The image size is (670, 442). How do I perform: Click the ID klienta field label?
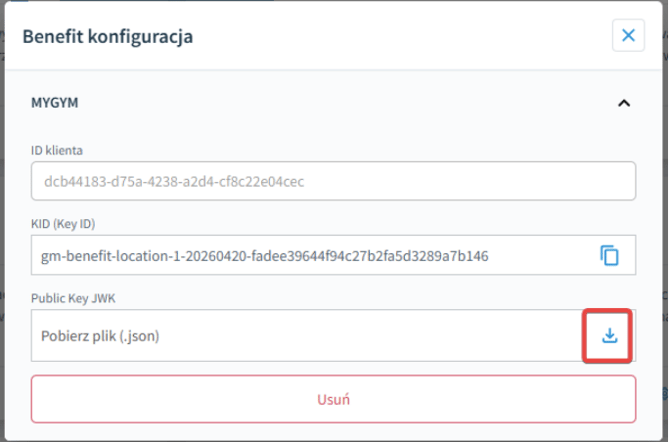(x=57, y=150)
